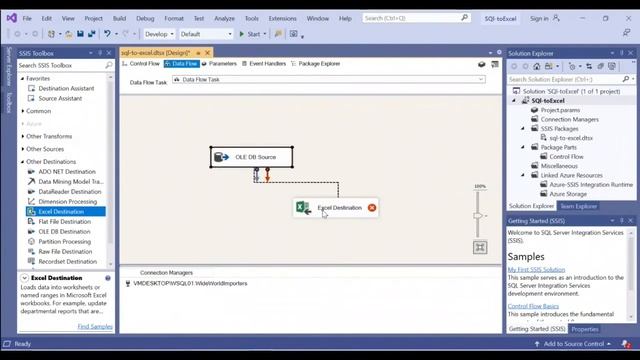Image resolution: width=640 pixels, height=360 pixels.
Task: Switch to the Control Flow tab
Action: 141,64
